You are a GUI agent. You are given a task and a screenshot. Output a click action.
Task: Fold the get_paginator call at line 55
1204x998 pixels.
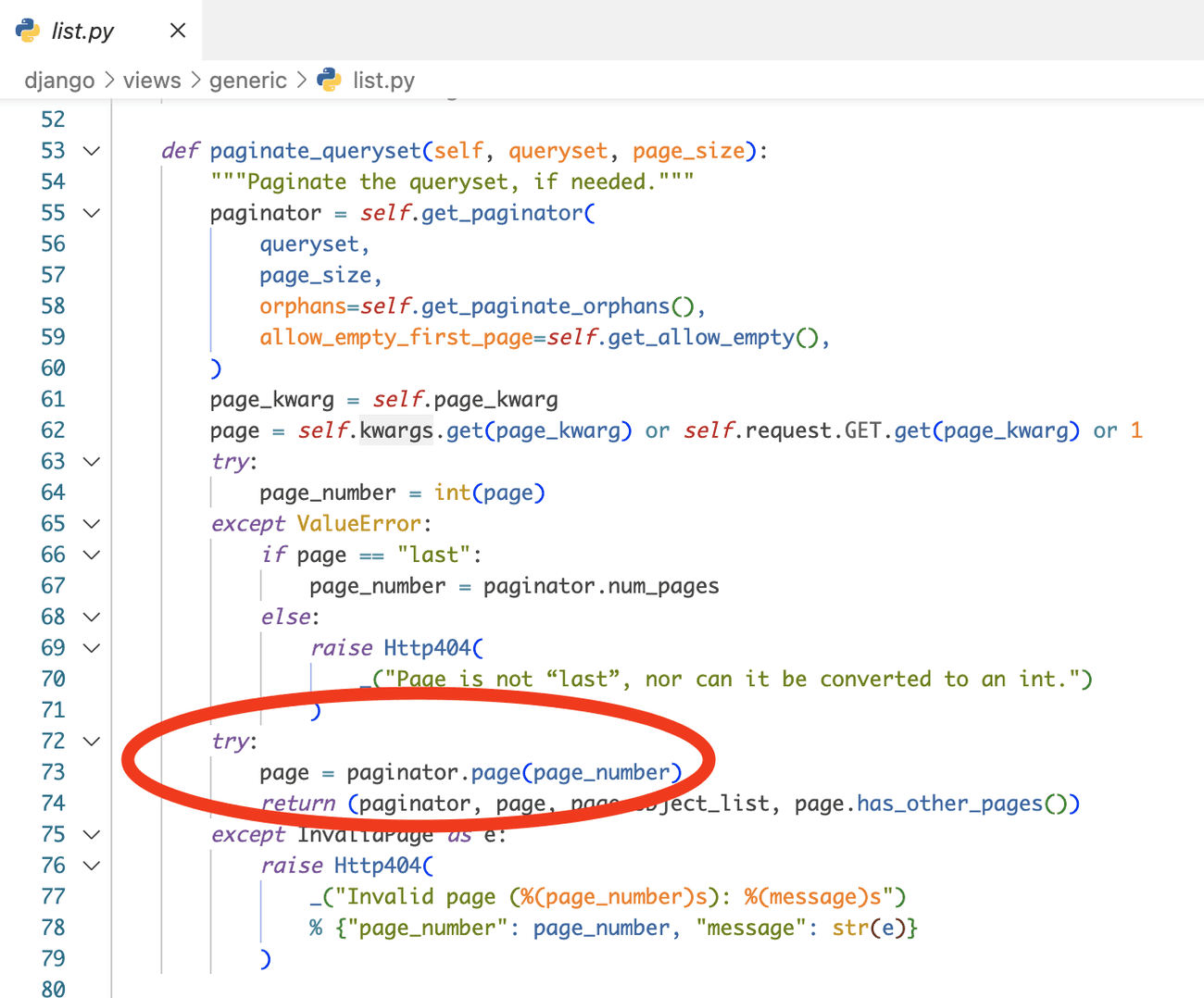(92, 213)
